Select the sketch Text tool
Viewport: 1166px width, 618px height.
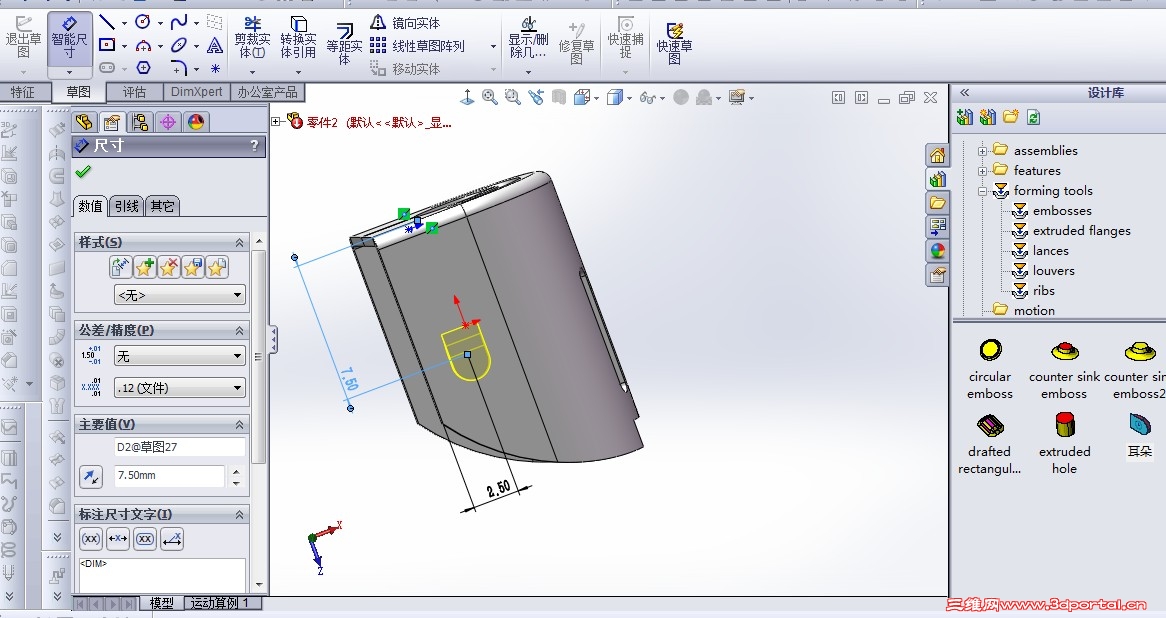[x=215, y=45]
